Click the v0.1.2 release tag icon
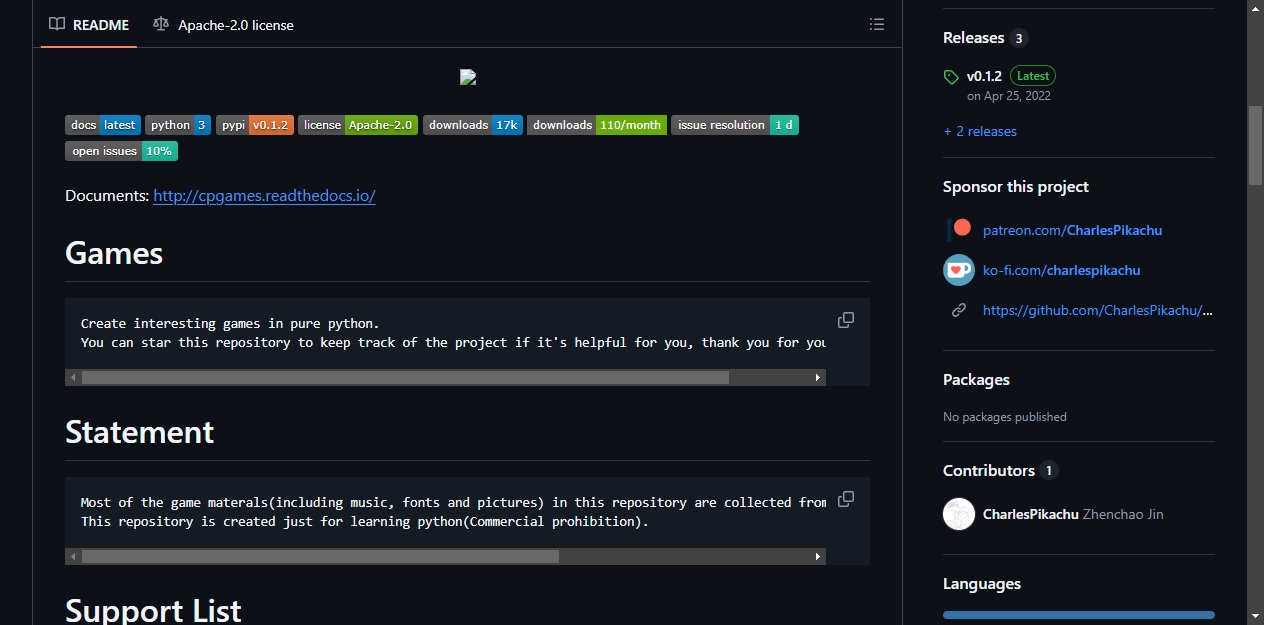The width and height of the screenshot is (1264, 625). pyautogui.click(x=951, y=77)
